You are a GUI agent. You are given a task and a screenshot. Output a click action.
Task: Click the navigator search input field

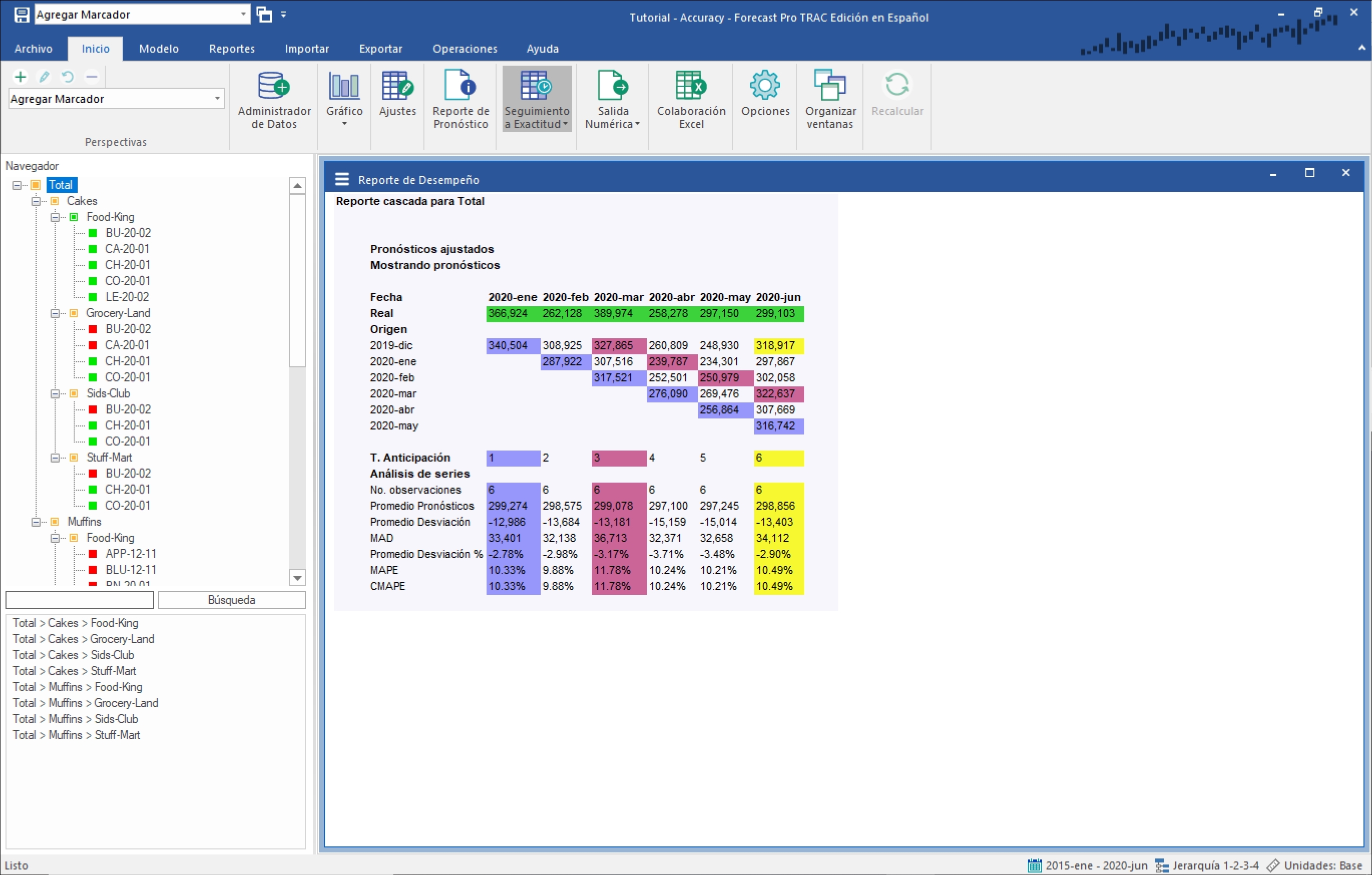click(x=79, y=600)
